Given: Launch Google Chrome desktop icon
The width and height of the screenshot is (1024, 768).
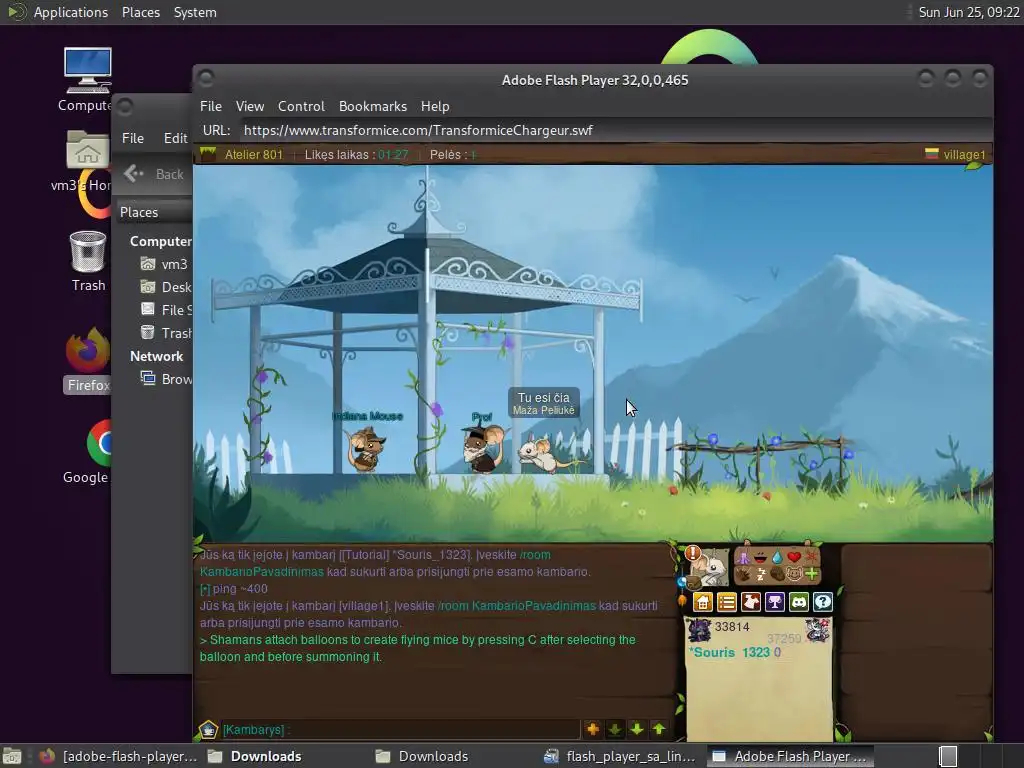Looking at the screenshot, I should point(88,453).
